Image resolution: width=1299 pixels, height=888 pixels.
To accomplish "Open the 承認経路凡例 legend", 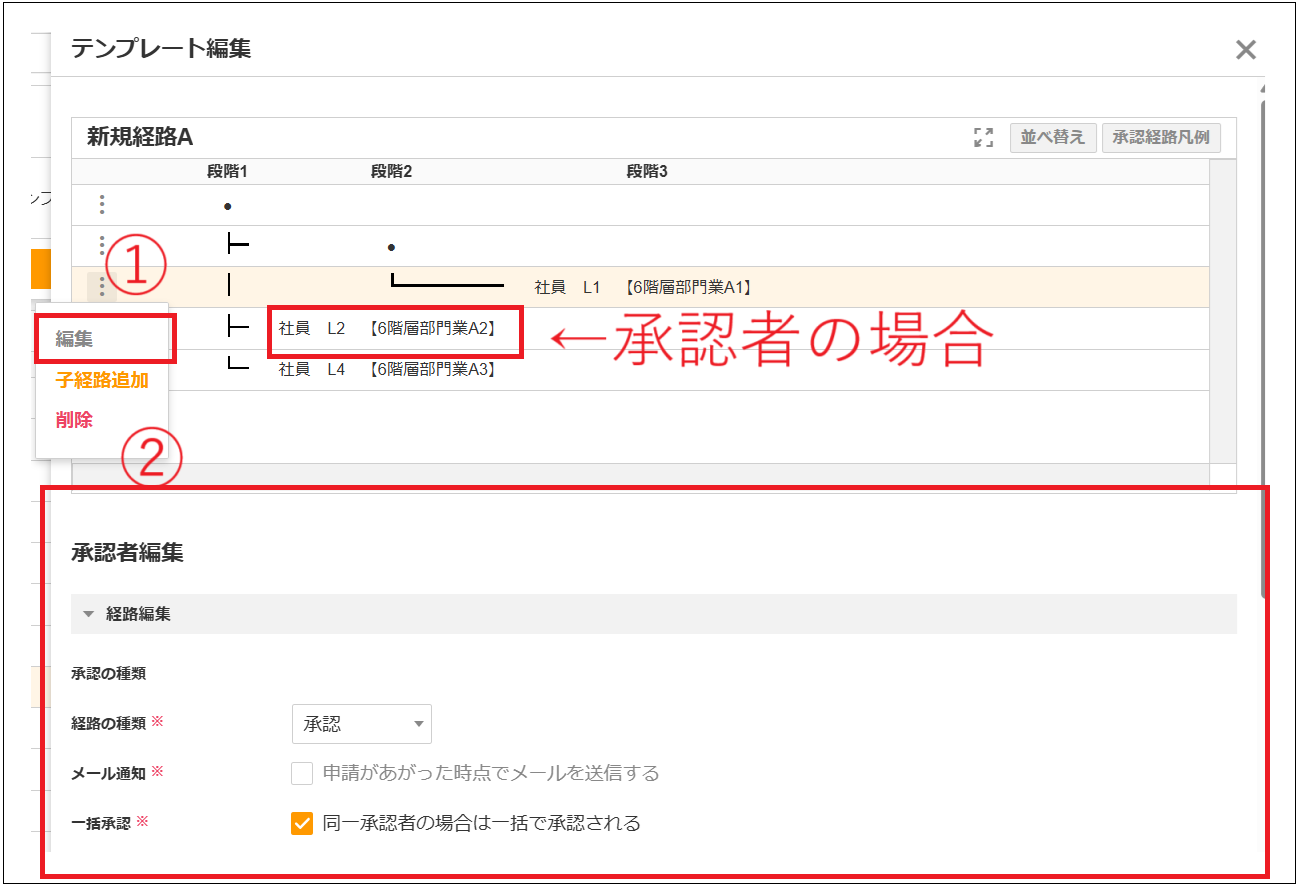I will point(1161,137).
